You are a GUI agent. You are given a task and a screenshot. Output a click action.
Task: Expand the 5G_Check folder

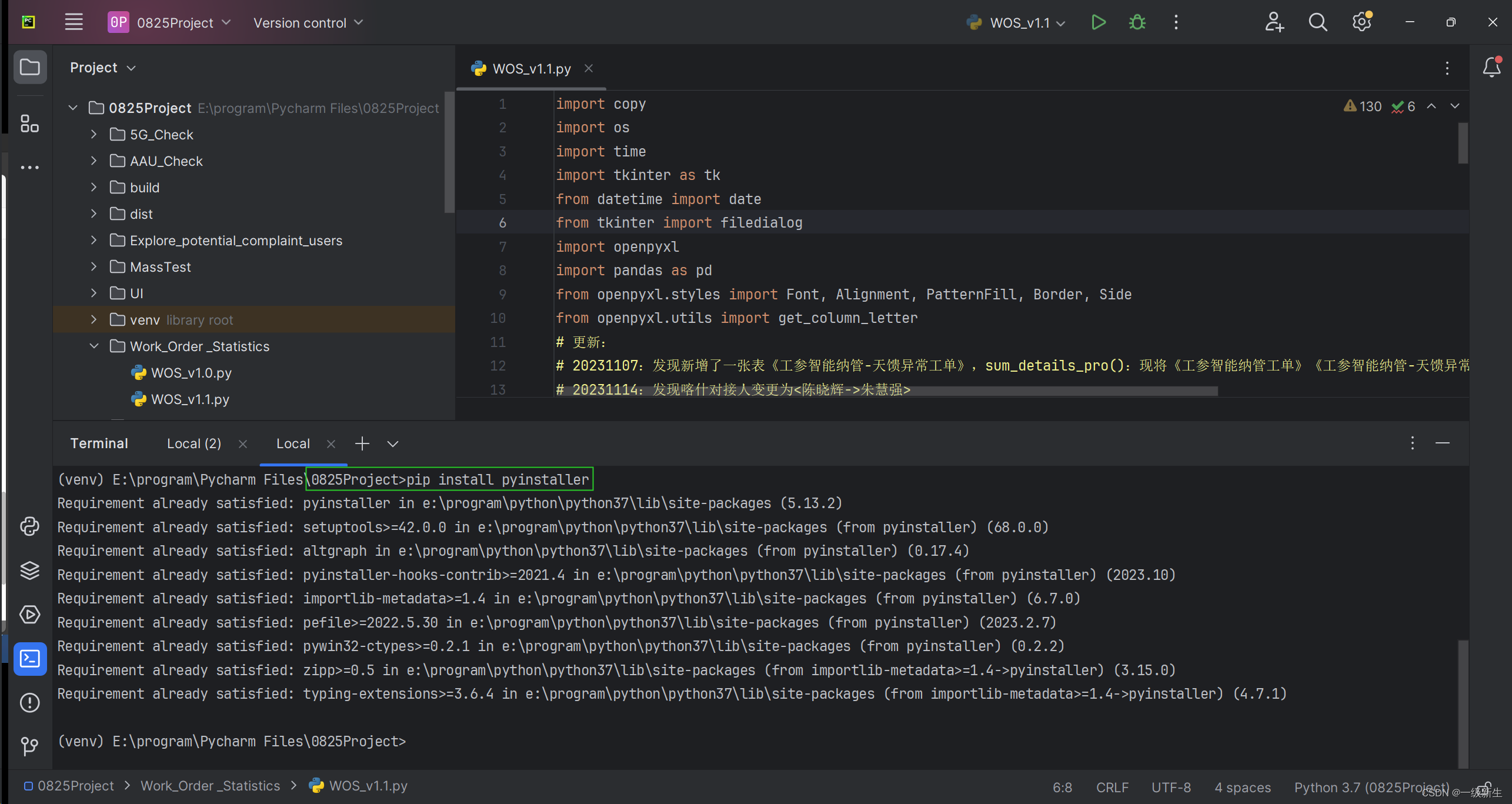click(x=94, y=135)
